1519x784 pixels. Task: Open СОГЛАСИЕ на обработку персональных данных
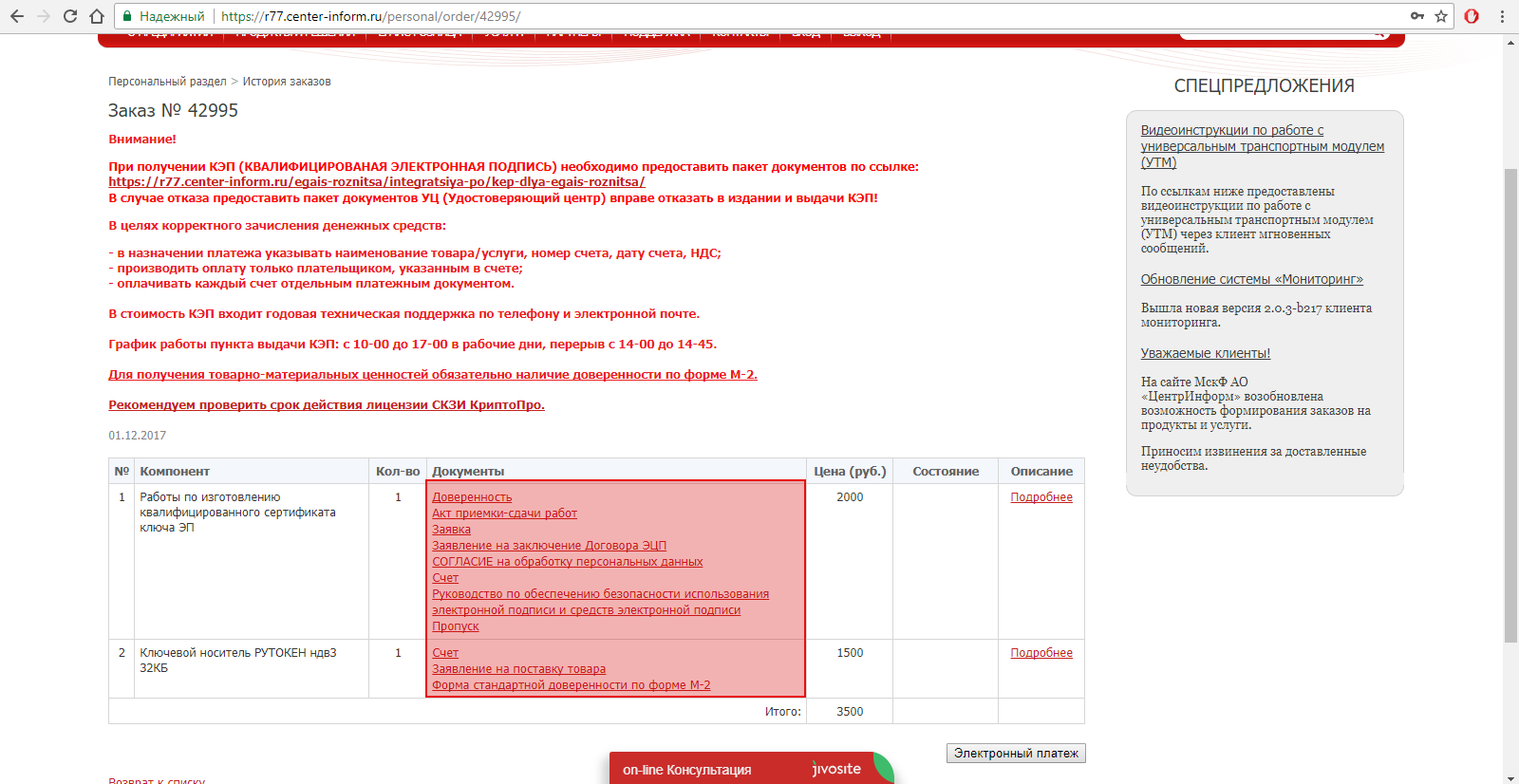tap(568, 562)
